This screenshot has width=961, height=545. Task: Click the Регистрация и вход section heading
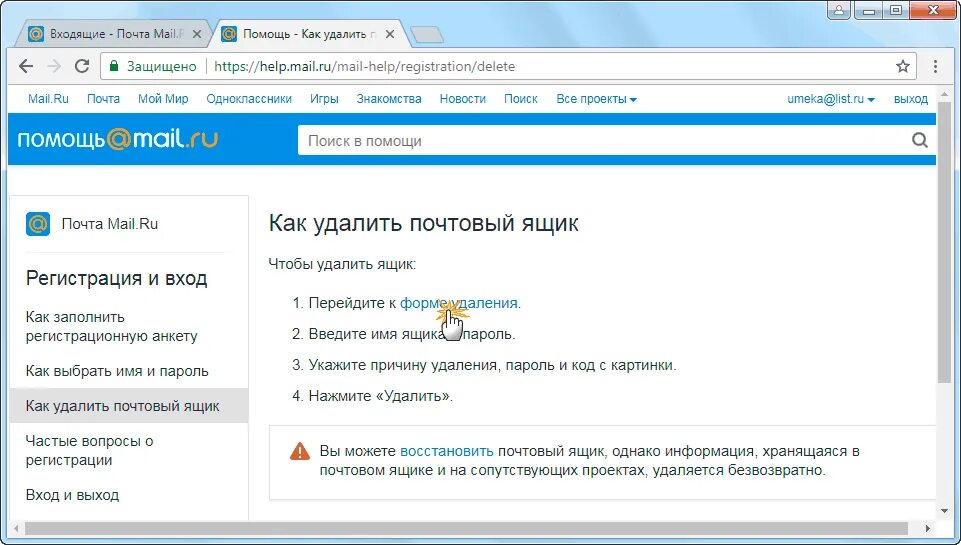click(x=116, y=278)
